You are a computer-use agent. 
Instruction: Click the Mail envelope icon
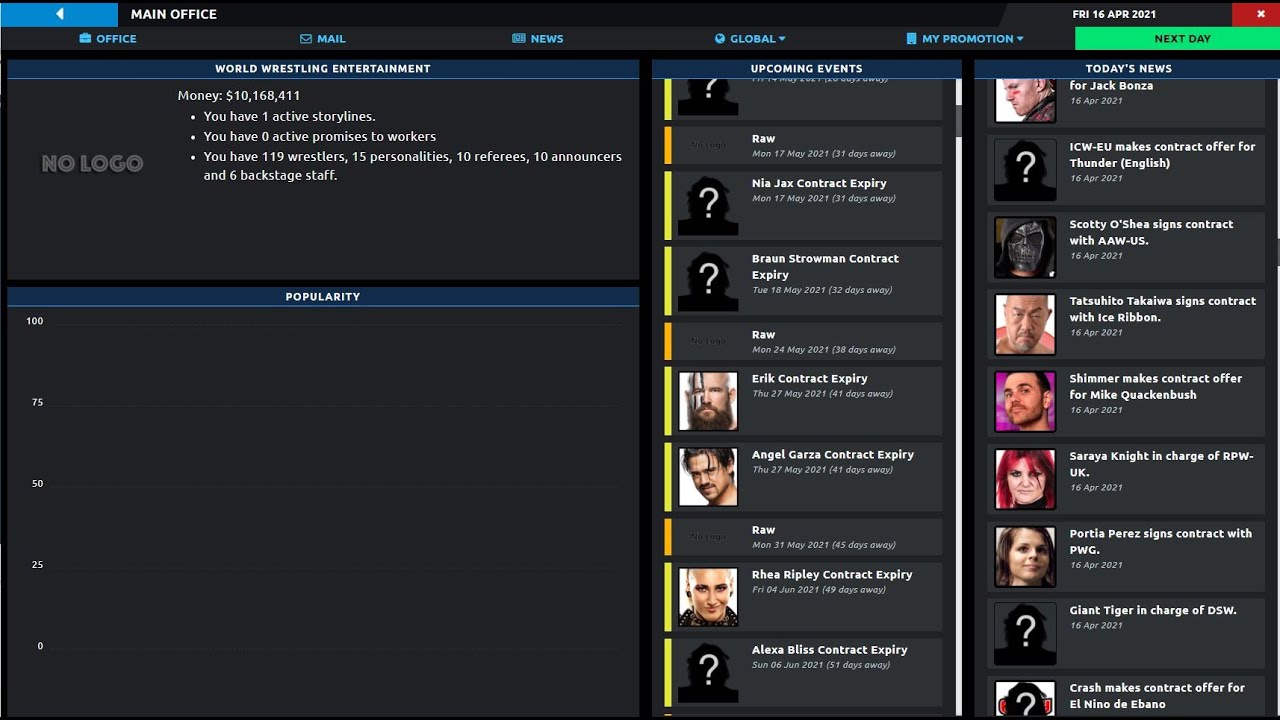click(306, 39)
